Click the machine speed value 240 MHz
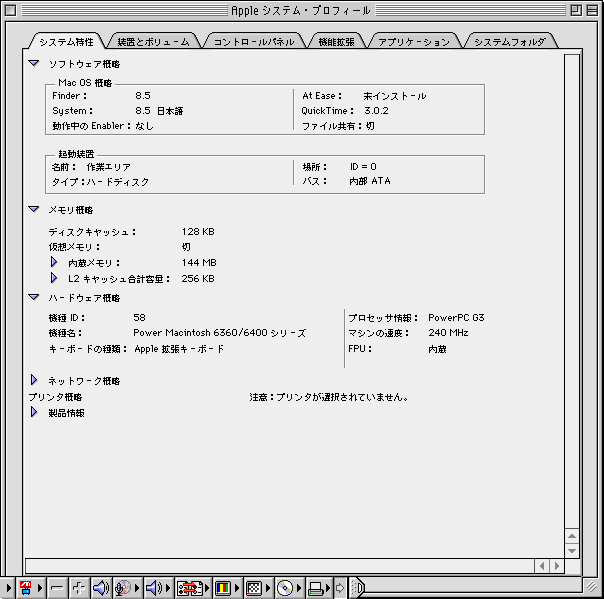The width and height of the screenshot is (604, 599). 448,333
